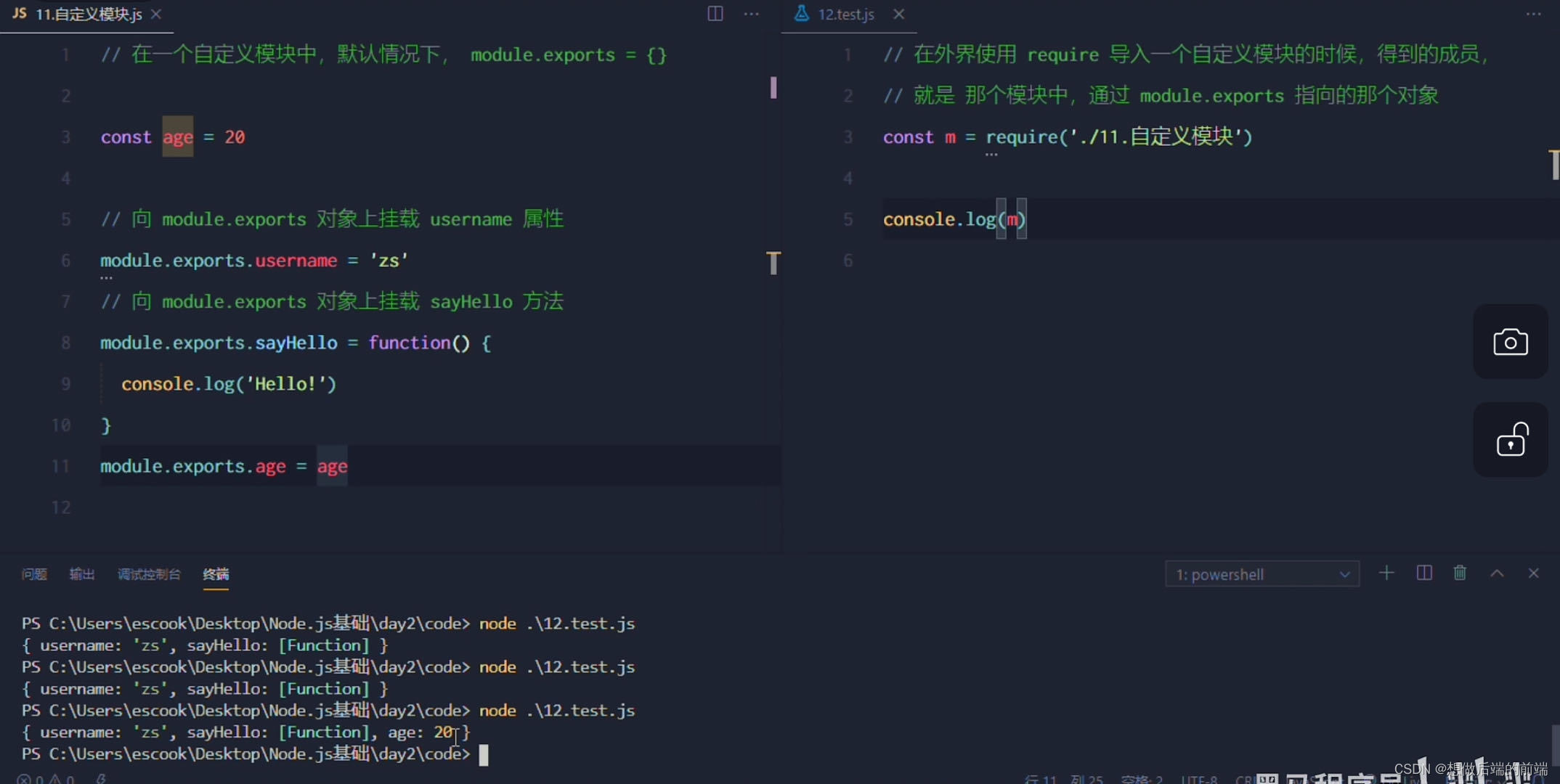The width and height of the screenshot is (1560, 784).
Task: Switch to 11.自定义模块.js tab
Action: tap(88, 15)
